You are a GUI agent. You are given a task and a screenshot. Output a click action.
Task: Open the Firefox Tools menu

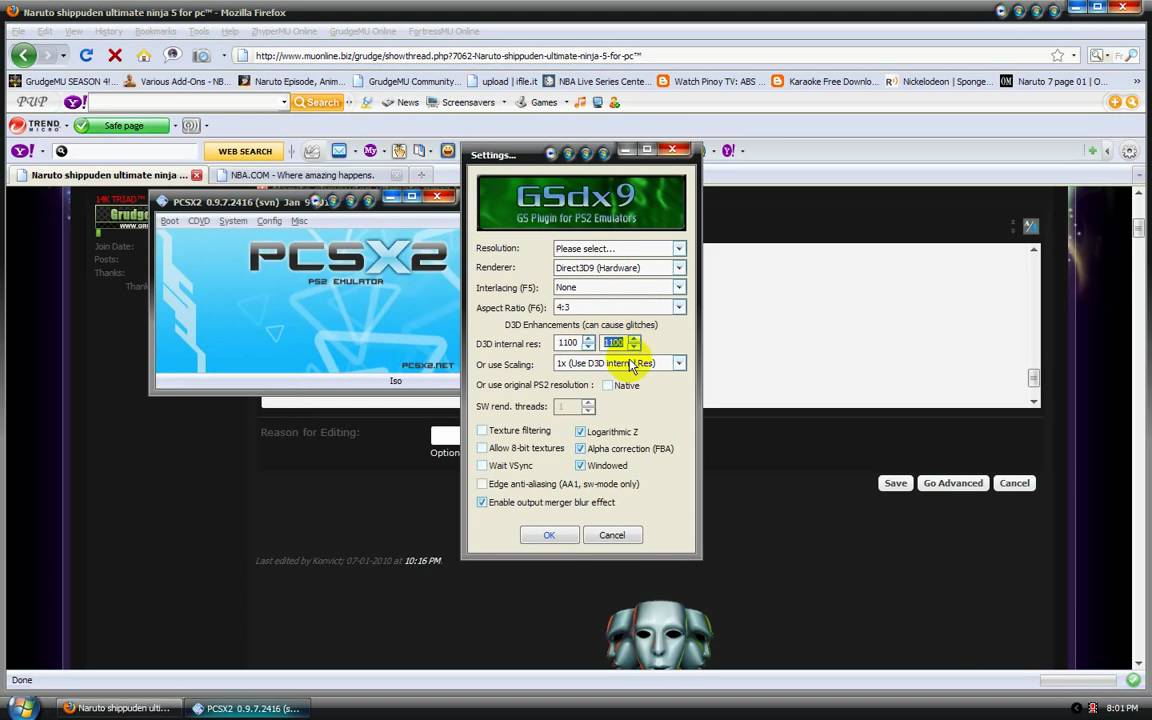point(198,32)
